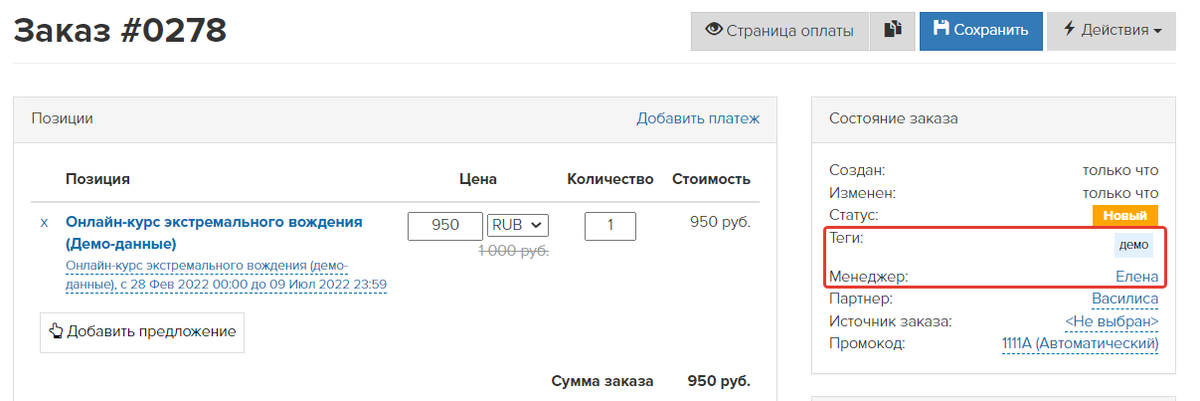Select order source <Не выбран>
This screenshot has height=401, width=1200.
click(x=1112, y=321)
